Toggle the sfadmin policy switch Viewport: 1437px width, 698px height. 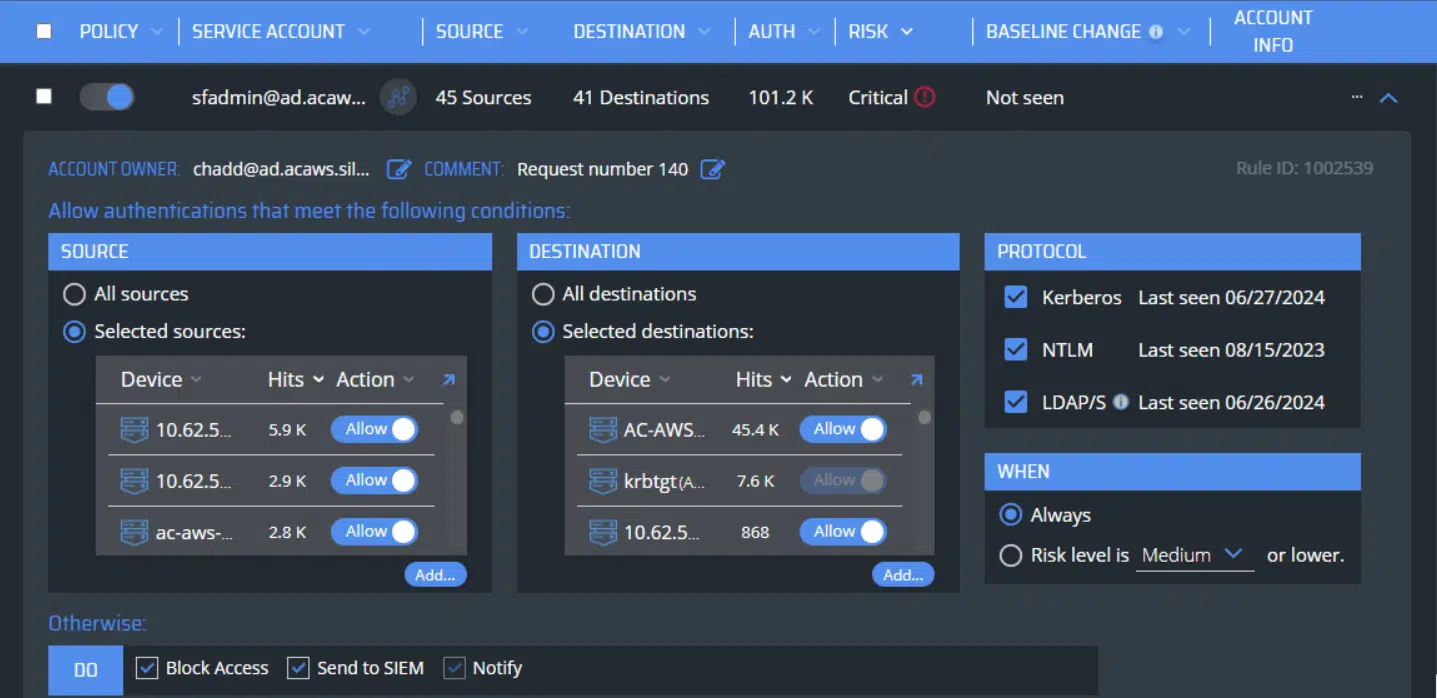click(107, 97)
